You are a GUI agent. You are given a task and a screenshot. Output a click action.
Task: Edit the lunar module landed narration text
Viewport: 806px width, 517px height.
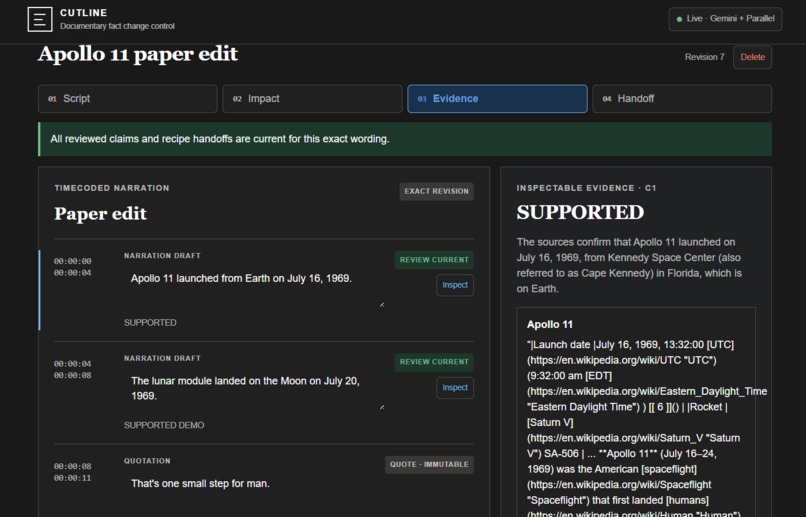point(255,391)
